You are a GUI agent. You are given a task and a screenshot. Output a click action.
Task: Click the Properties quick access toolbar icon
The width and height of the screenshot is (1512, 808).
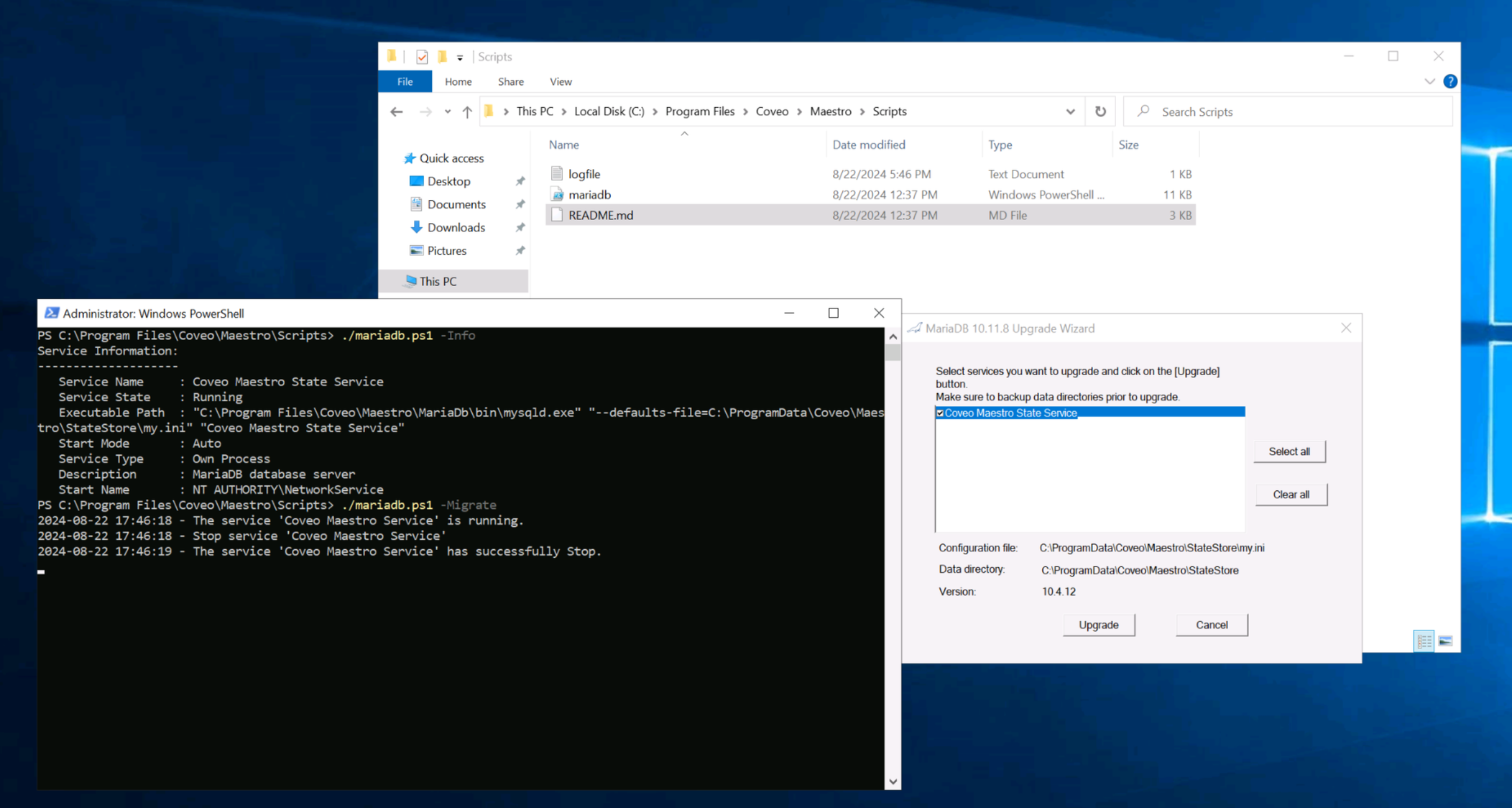pos(422,57)
